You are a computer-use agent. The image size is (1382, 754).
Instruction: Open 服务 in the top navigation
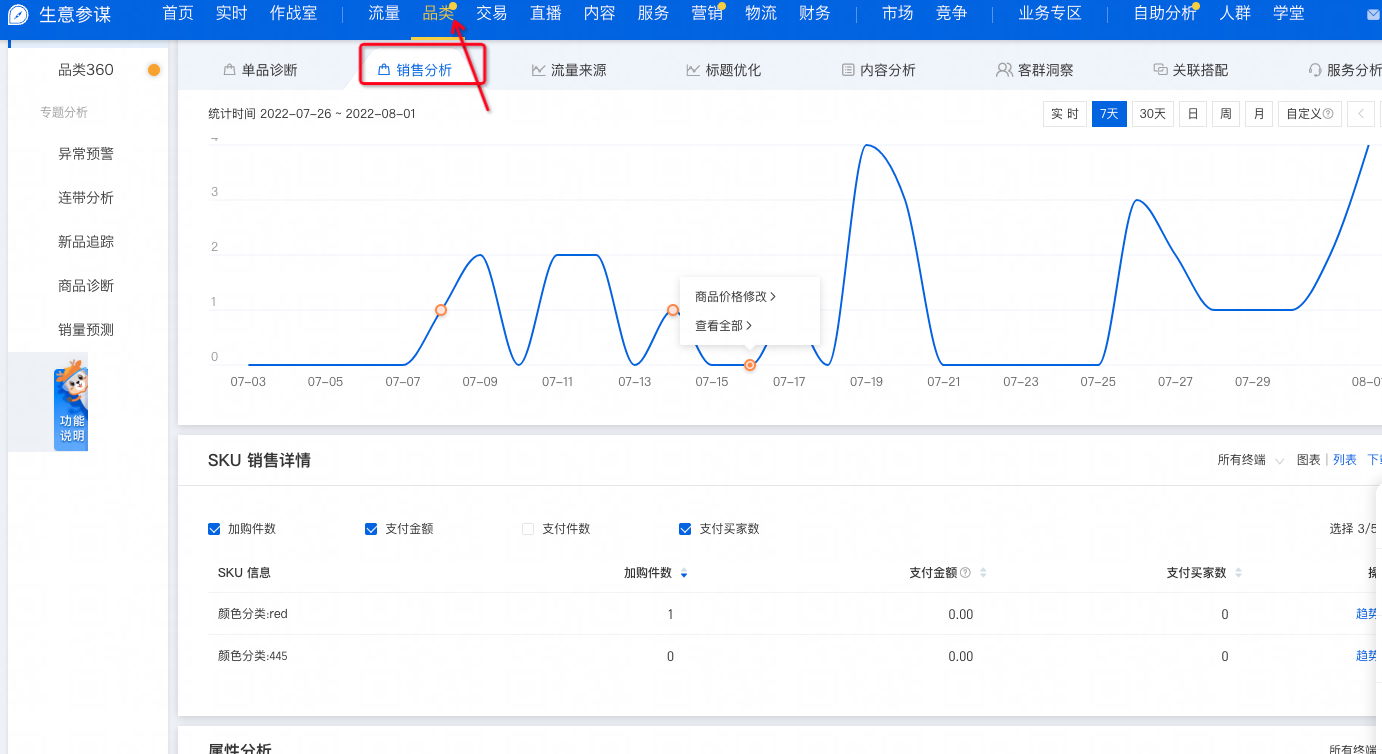pyautogui.click(x=654, y=14)
